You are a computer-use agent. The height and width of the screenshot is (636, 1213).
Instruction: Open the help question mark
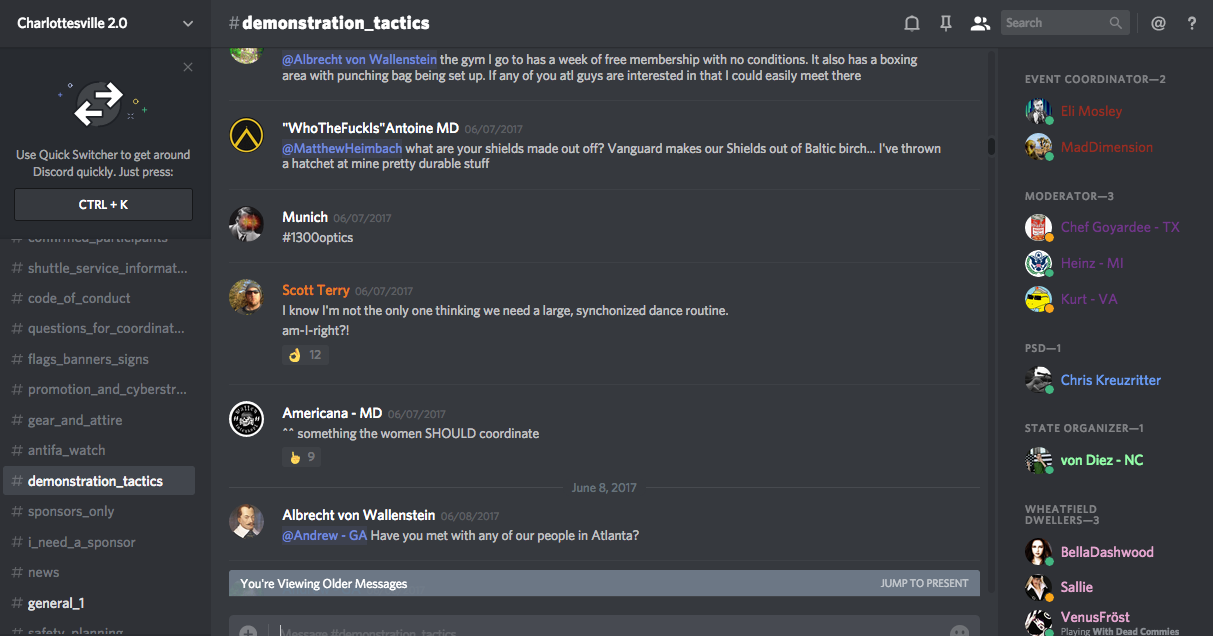pos(1192,23)
